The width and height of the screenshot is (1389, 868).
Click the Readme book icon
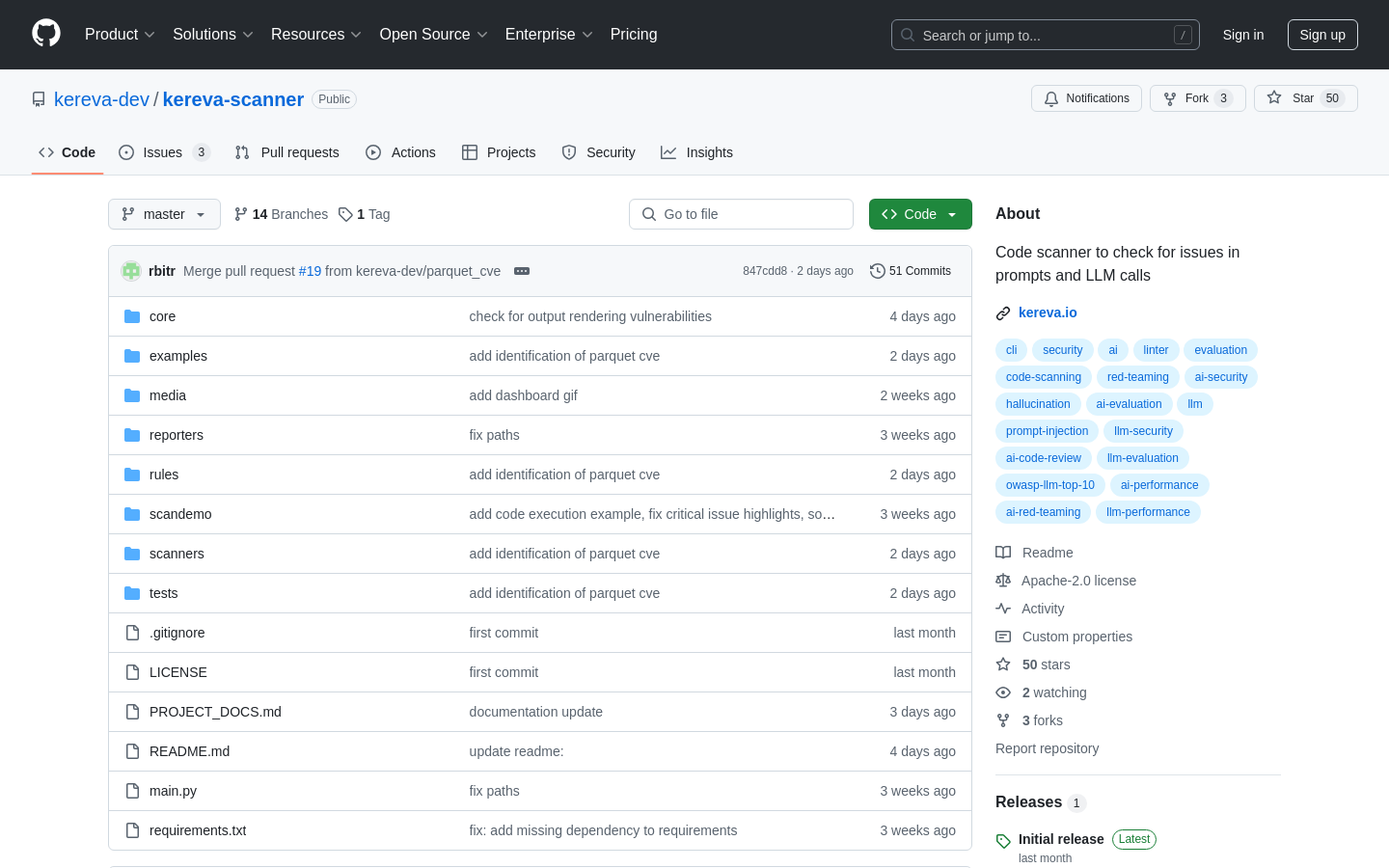coord(1003,553)
